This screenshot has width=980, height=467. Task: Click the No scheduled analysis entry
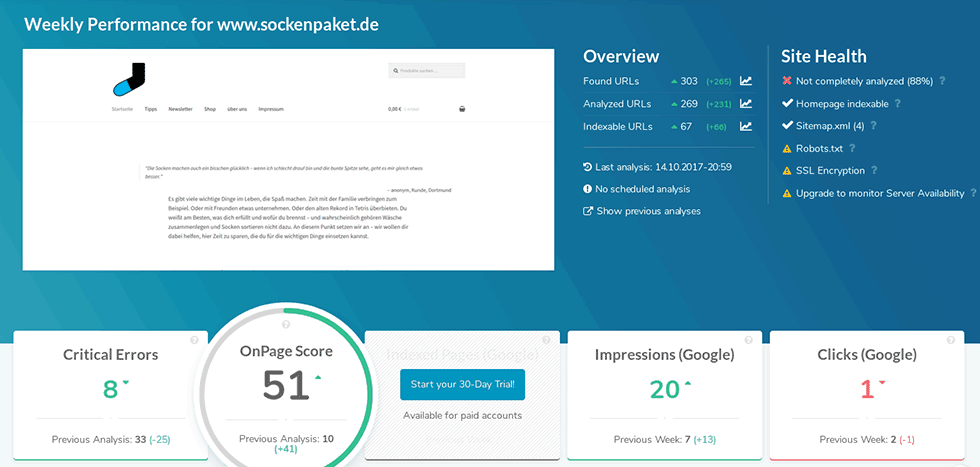click(x=642, y=189)
